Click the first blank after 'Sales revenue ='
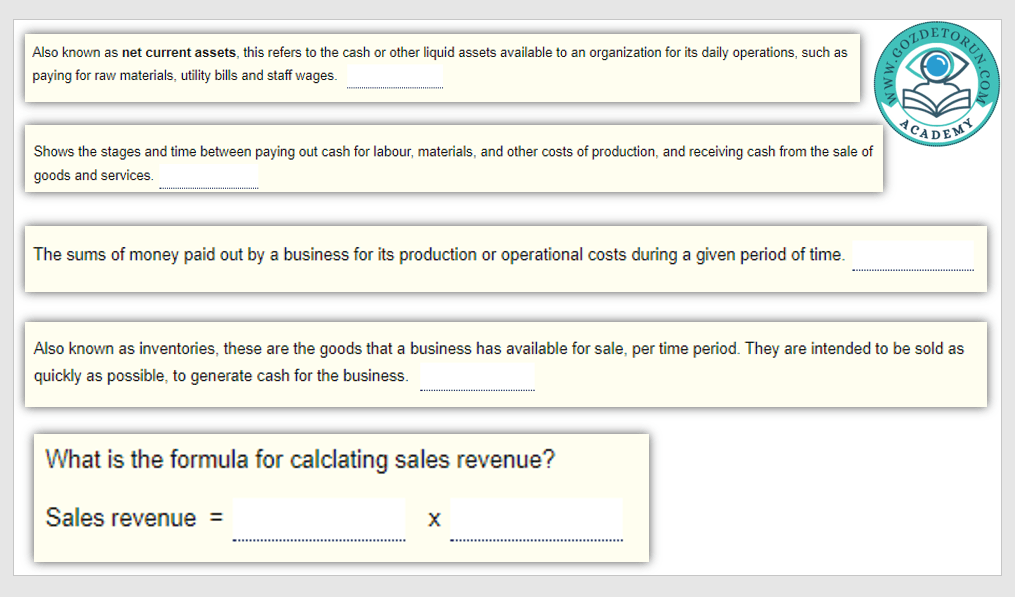Image resolution: width=1015 pixels, height=597 pixels. click(x=319, y=520)
